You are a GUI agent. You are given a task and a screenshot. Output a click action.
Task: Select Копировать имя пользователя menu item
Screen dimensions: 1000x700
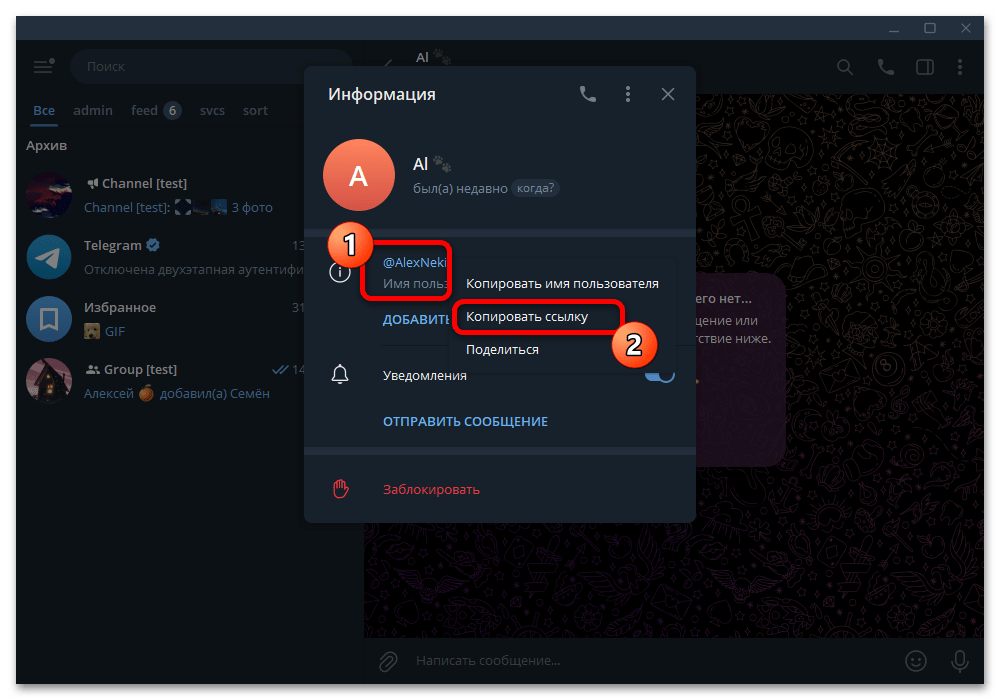click(562, 284)
